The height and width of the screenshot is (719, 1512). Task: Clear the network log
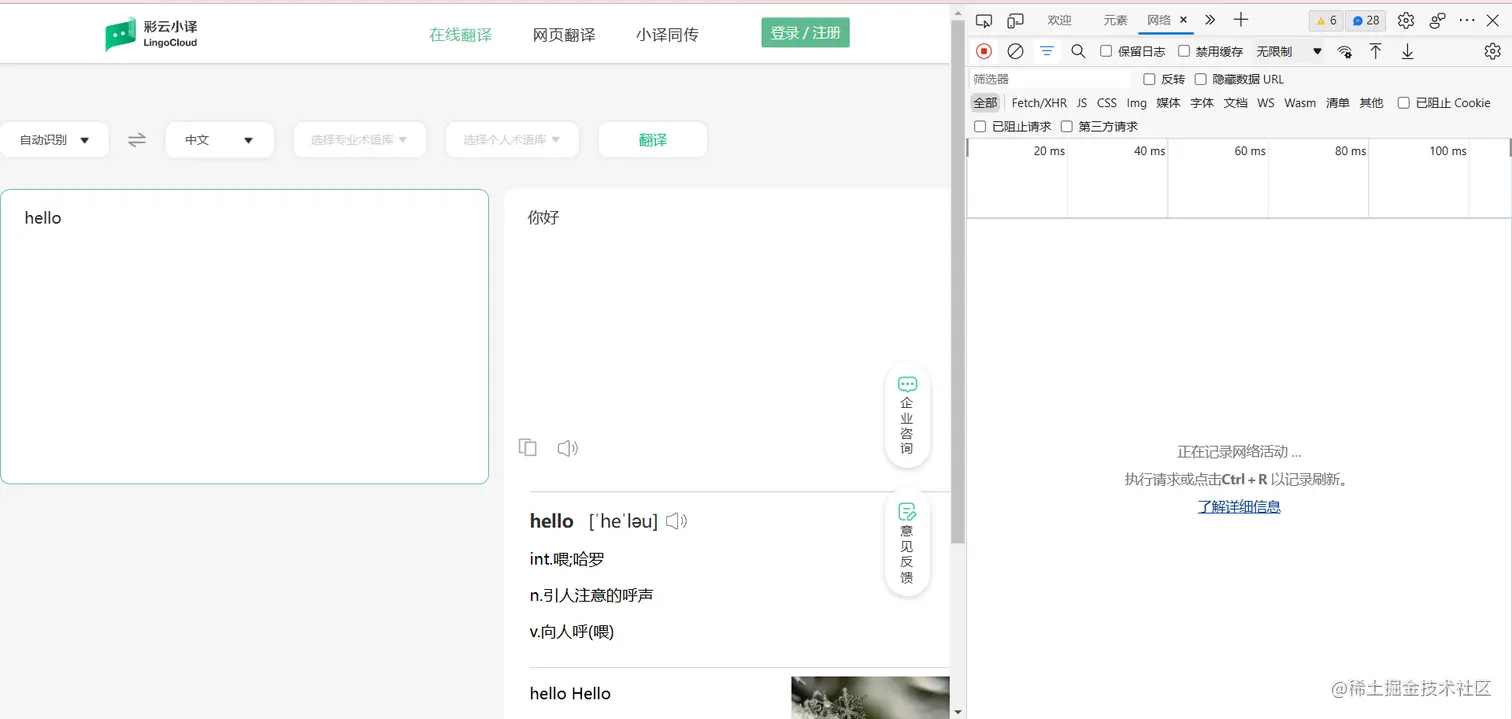1015,51
